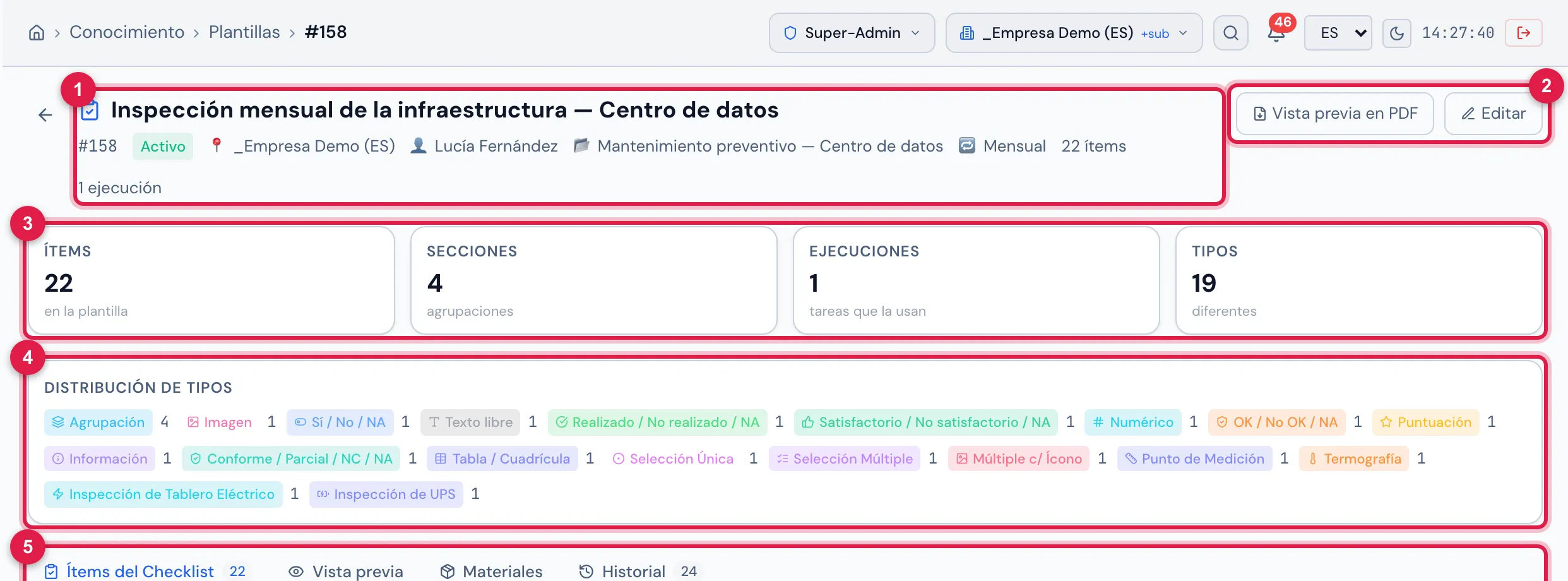Click the Sí / No / NA chip
Viewport: 1568px width, 581px height.
(340, 422)
